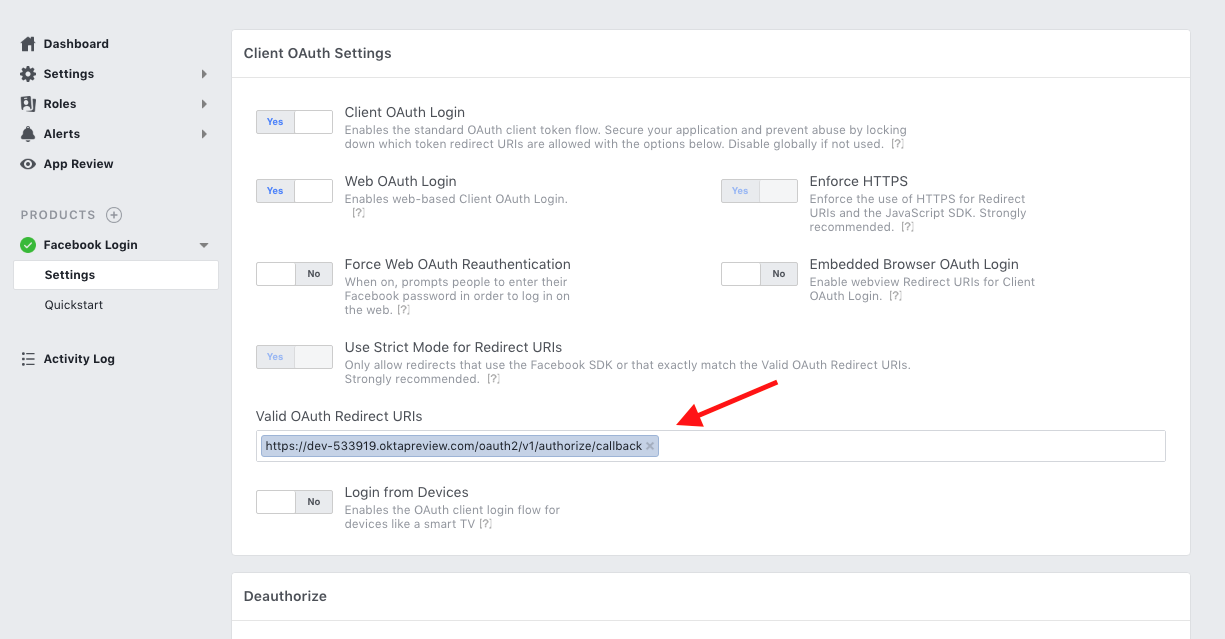
Task: Remove the oktapreview redirect URI tag
Action: pyautogui.click(x=650, y=446)
